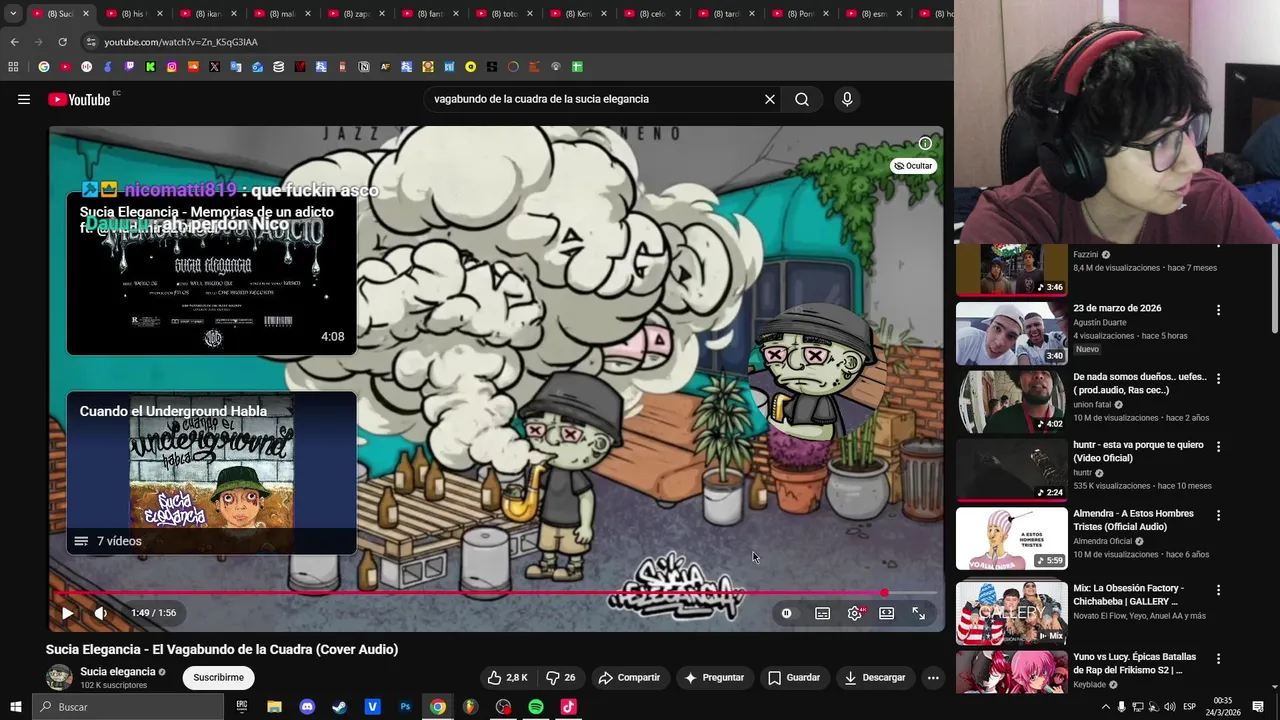This screenshot has width=1280, height=720.
Task: Click the Preguntar button
Action: coord(714,677)
